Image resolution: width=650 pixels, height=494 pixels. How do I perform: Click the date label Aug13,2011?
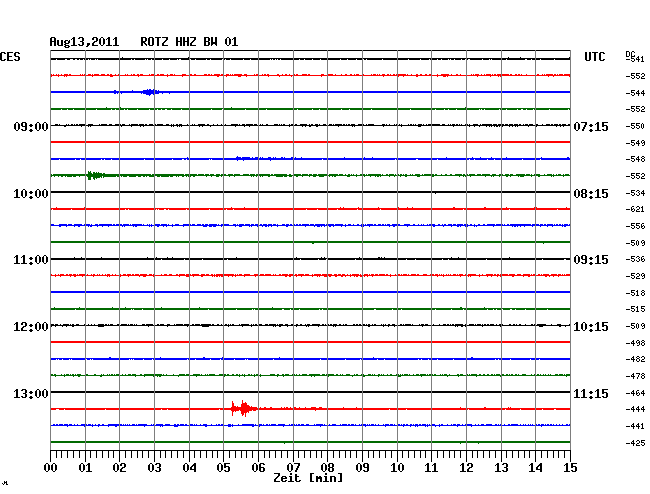tap(84, 42)
